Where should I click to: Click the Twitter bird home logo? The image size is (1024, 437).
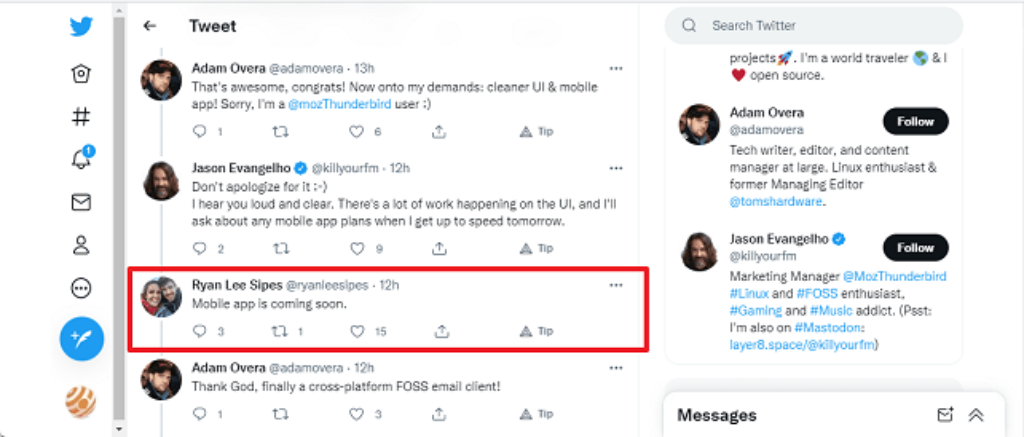click(81, 27)
